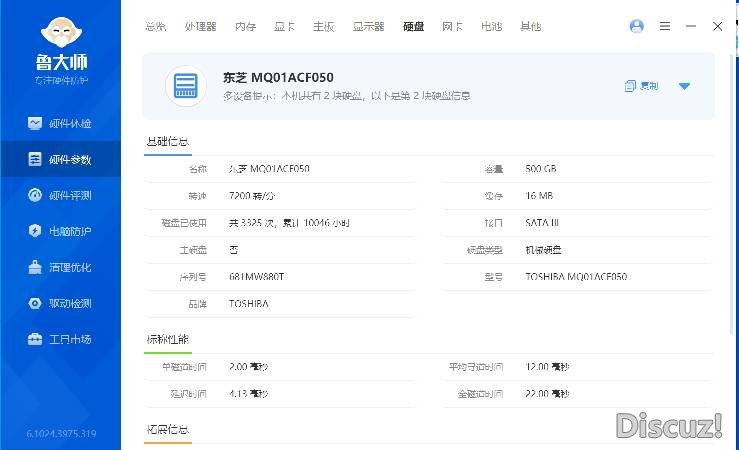The height and width of the screenshot is (450, 739).
Task: Open 工具市场 tool market
Action: 60,339
